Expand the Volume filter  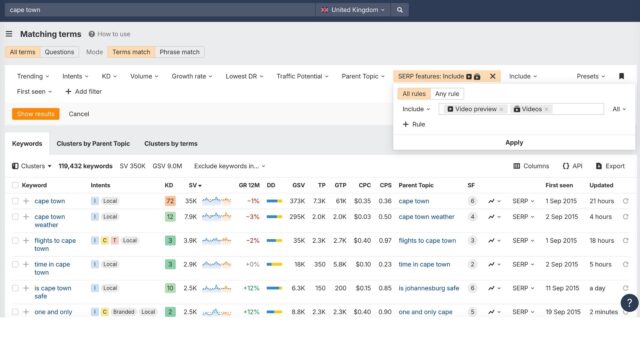point(144,76)
